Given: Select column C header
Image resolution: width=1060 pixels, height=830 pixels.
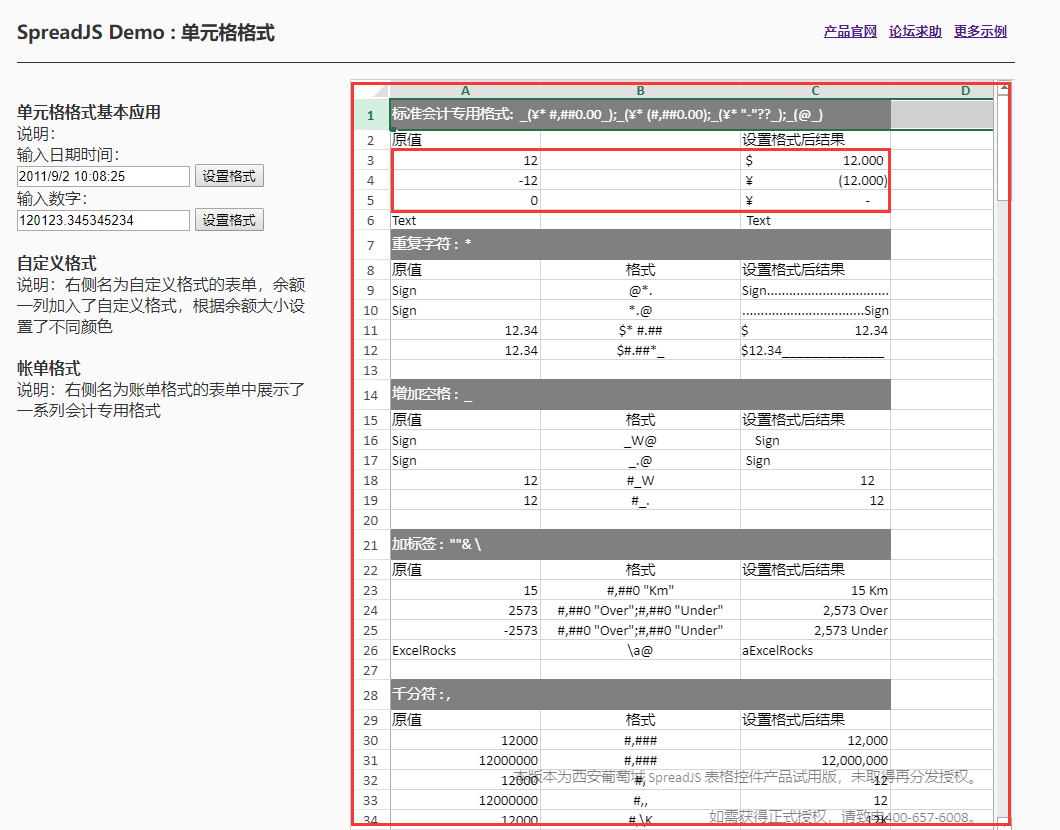Looking at the screenshot, I should [x=815, y=91].
